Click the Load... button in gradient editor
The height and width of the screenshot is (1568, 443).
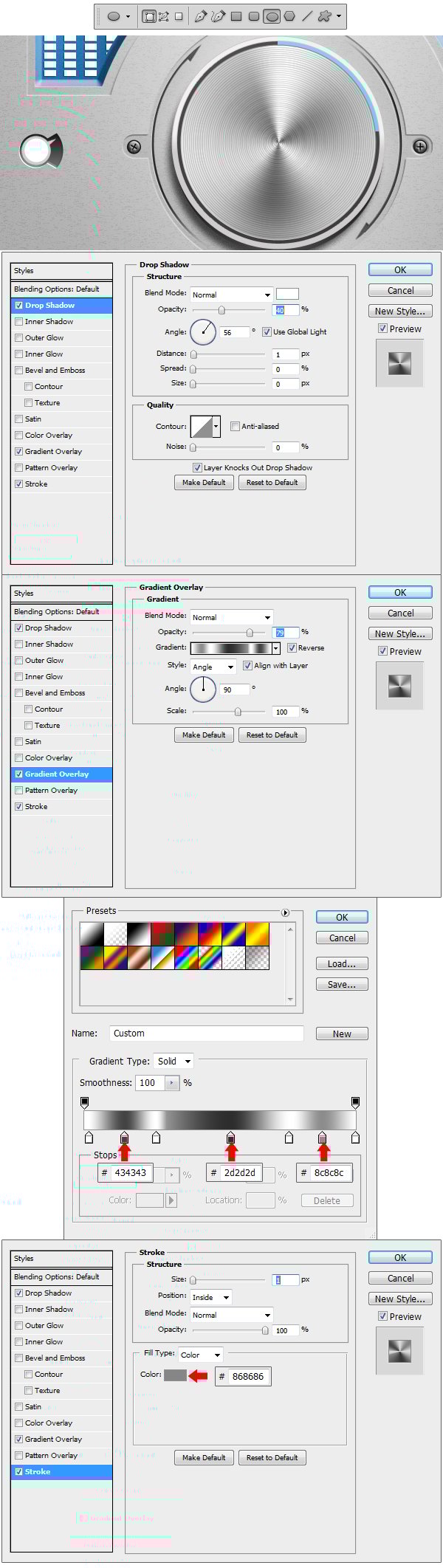(x=342, y=963)
